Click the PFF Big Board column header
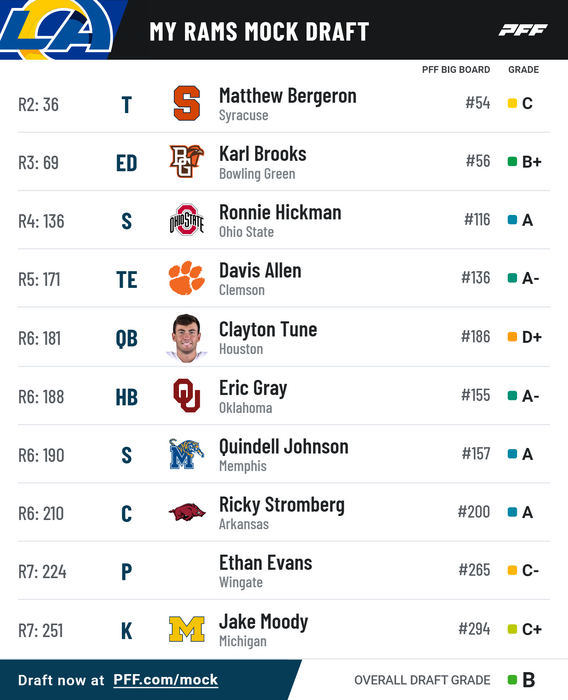Screen dimensions: 568x700 456,70
